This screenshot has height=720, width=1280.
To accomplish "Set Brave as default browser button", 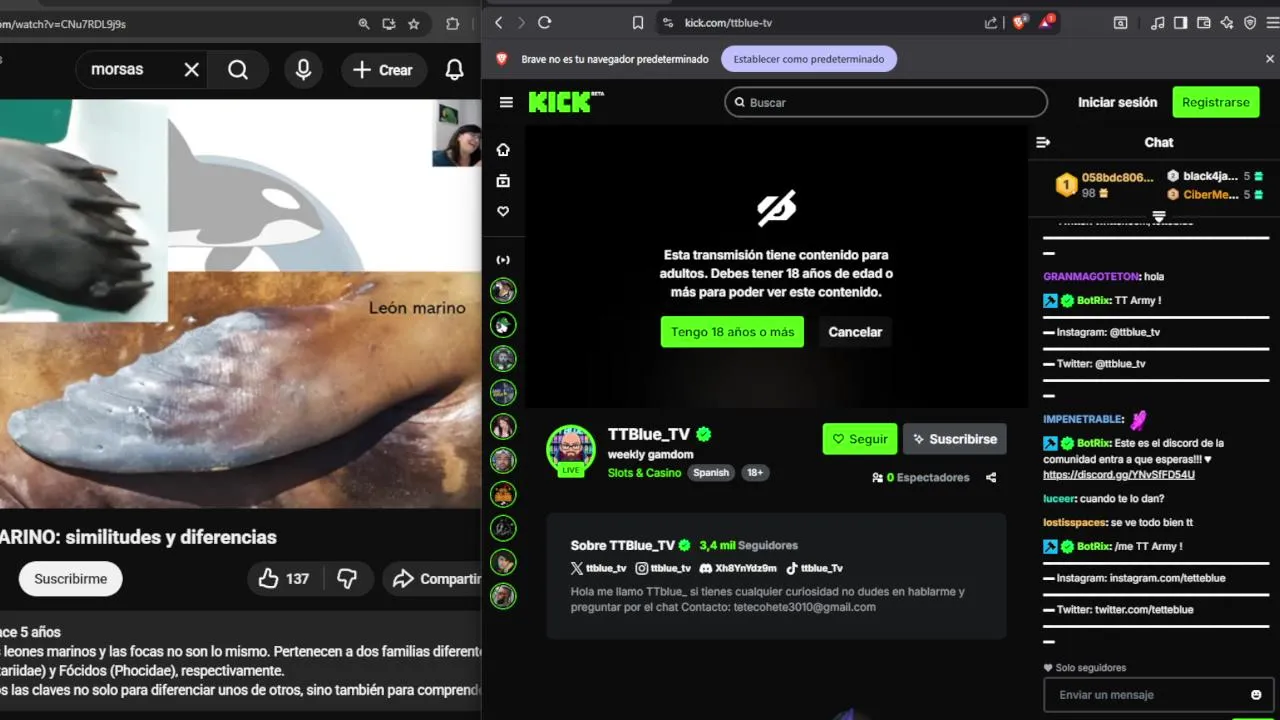I will [809, 59].
